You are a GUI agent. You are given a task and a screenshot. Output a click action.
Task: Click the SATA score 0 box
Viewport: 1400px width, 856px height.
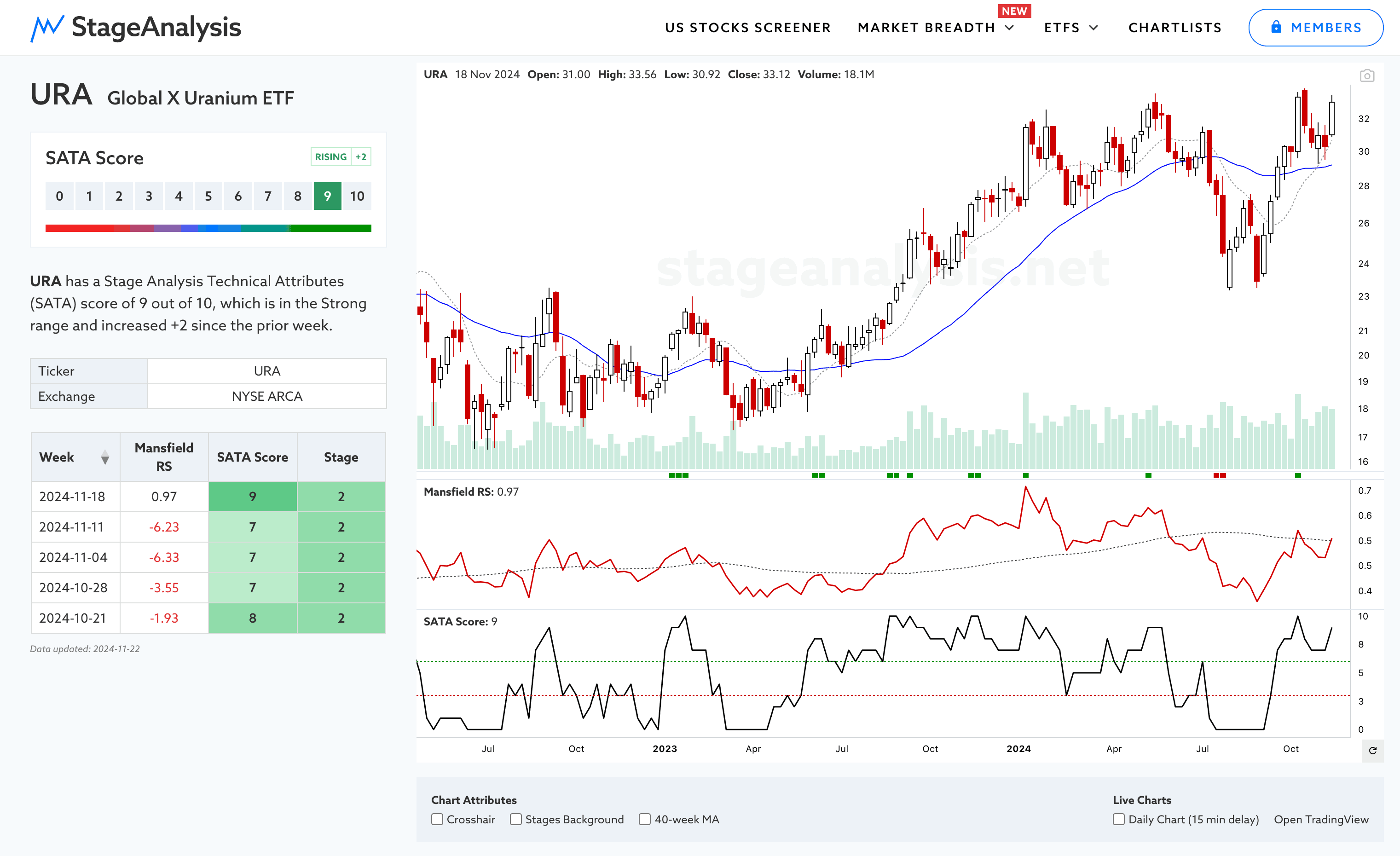(59, 196)
